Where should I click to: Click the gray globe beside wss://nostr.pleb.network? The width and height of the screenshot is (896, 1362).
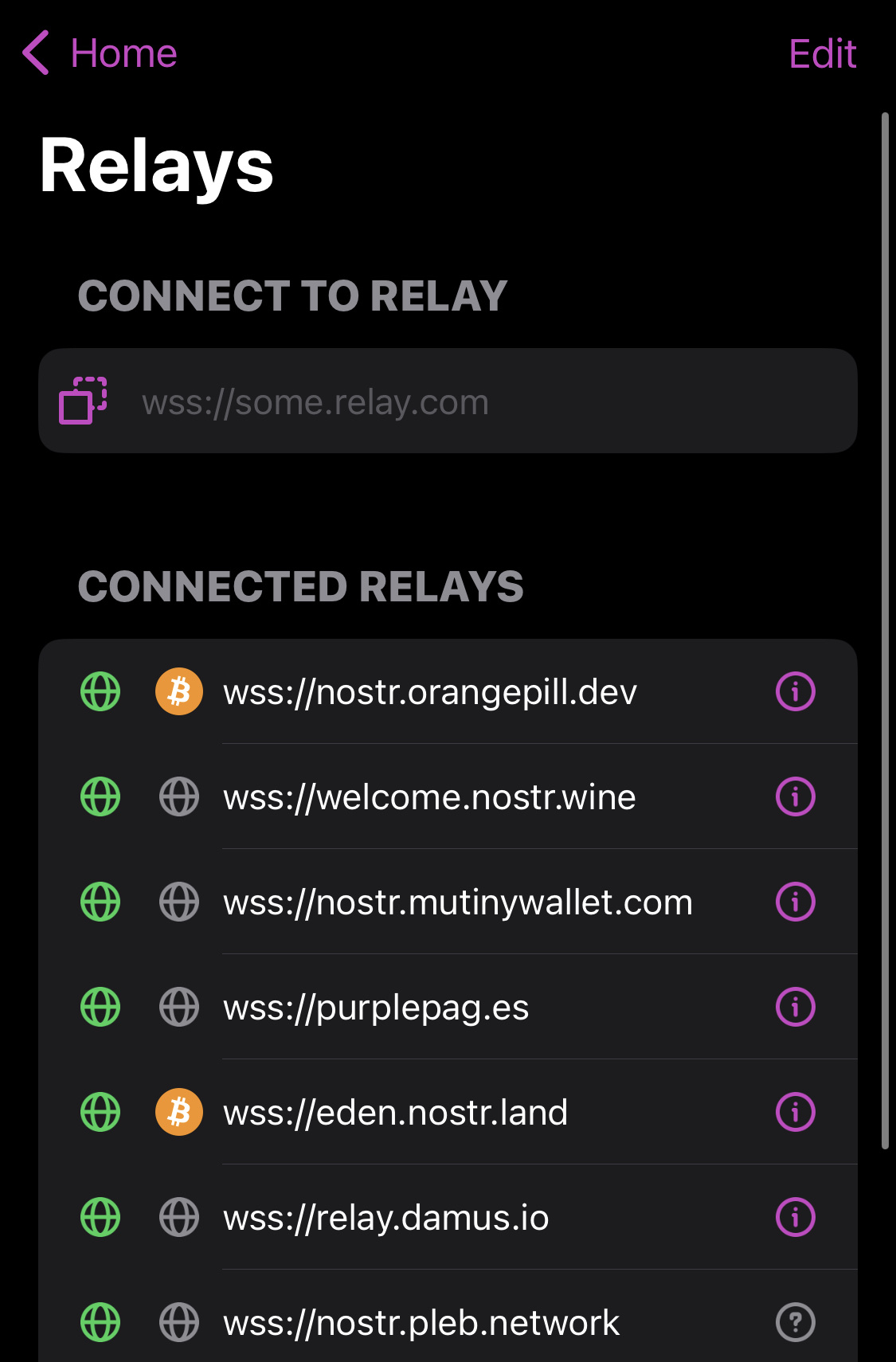tap(179, 1321)
